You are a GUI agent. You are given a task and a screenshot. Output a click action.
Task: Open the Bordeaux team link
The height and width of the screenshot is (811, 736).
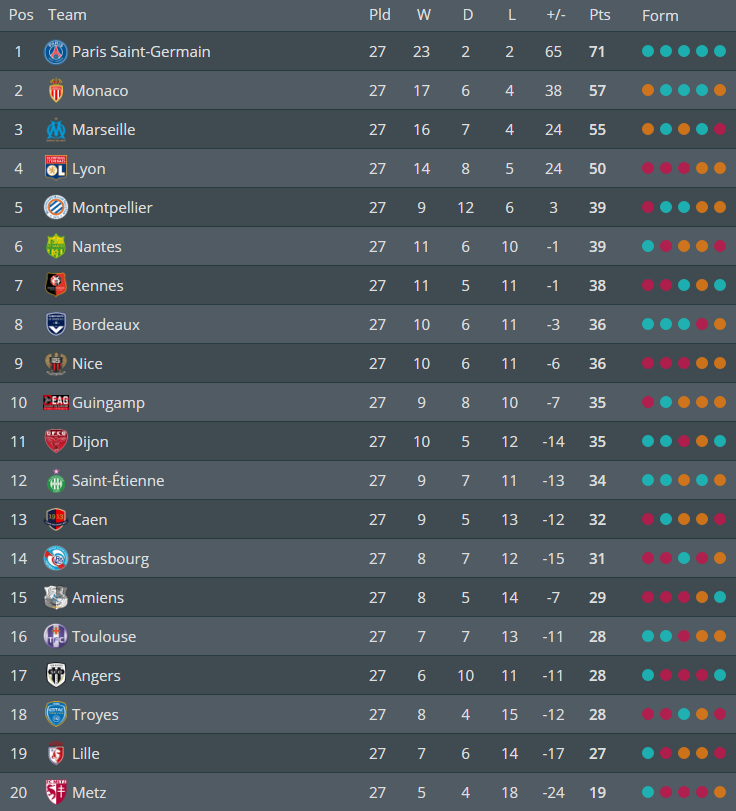coord(106,325)
